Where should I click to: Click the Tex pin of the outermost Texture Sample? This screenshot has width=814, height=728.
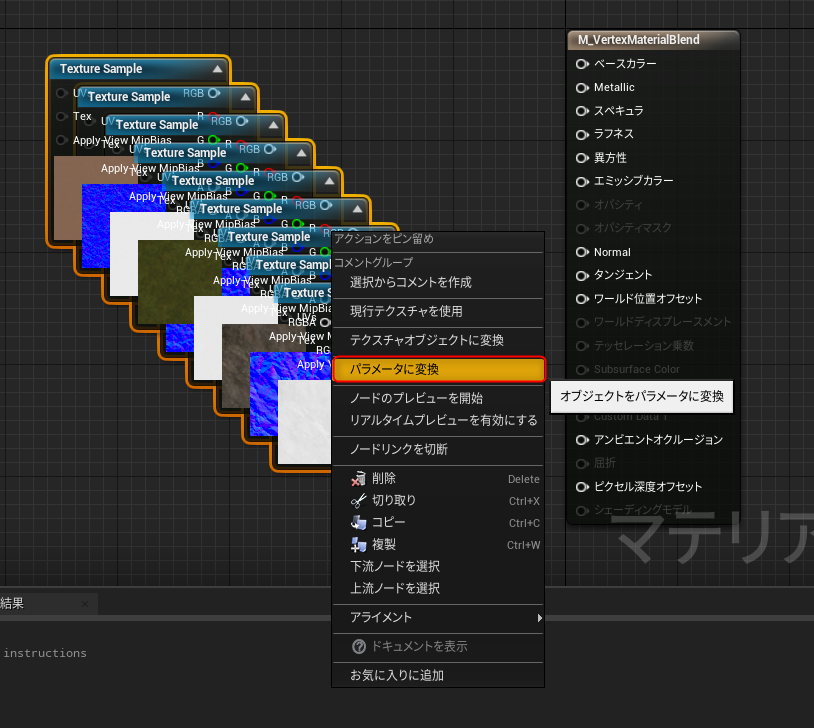pos(61,116)
